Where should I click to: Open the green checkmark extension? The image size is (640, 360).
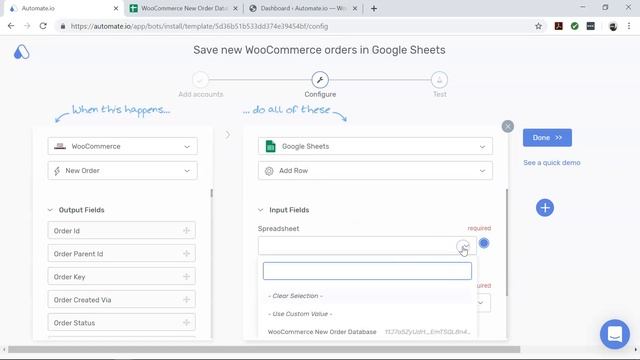tap(575, 26)
